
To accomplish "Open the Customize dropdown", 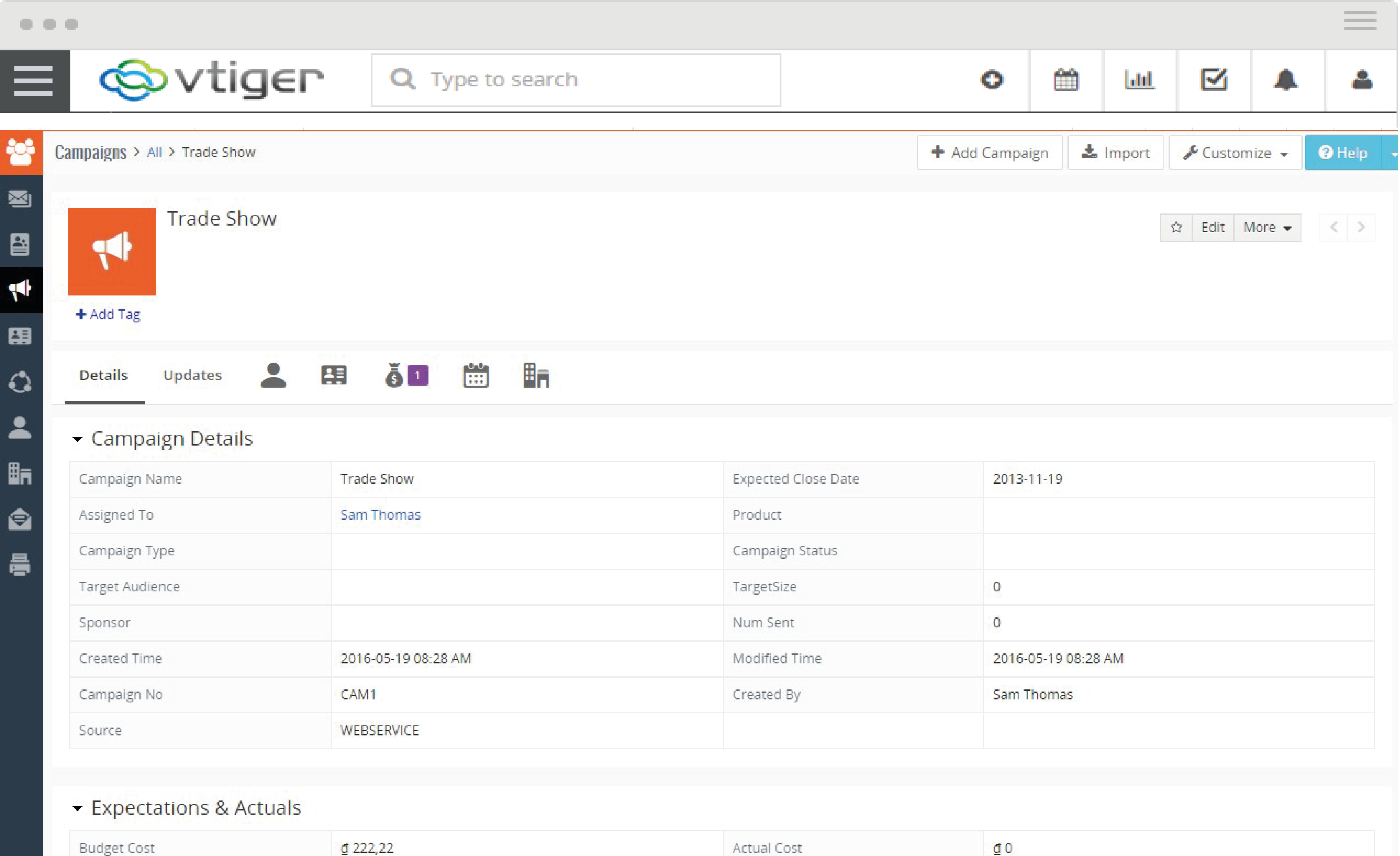I will [1235, 153].
